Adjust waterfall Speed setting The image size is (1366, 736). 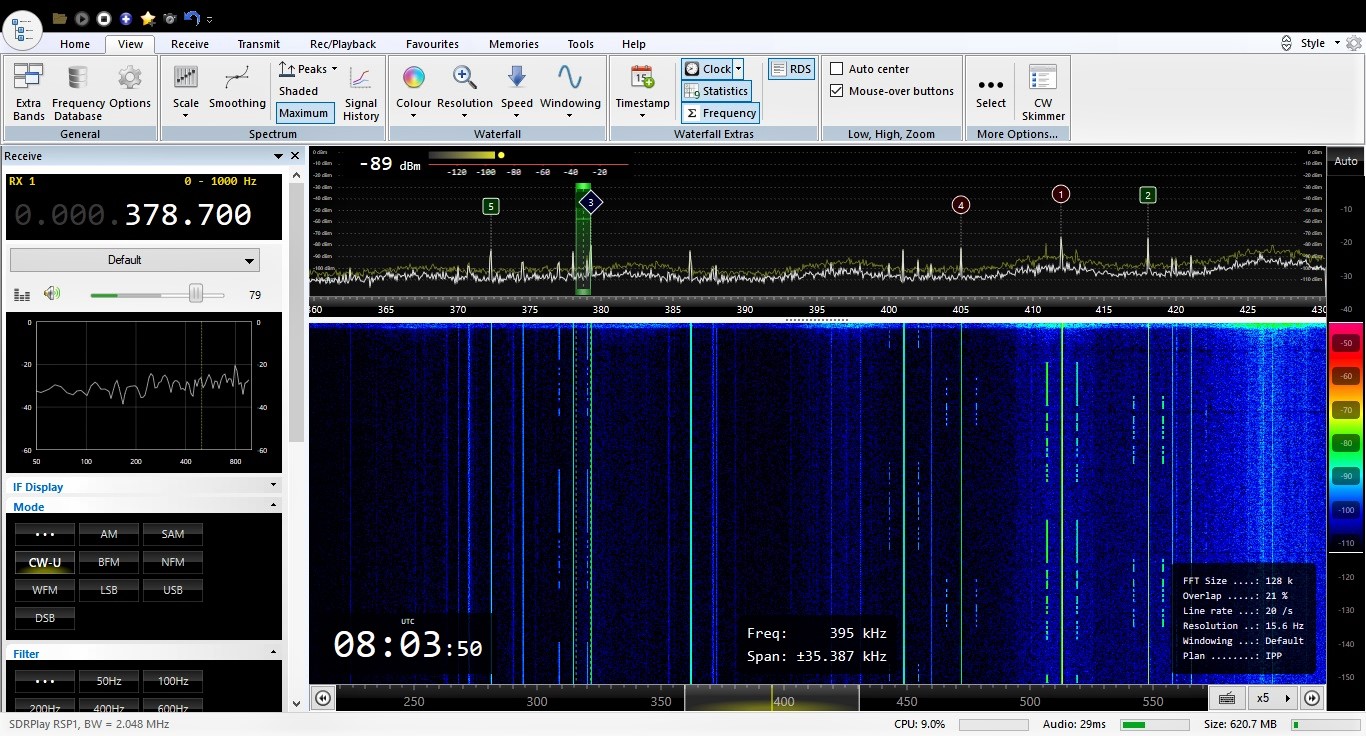click(517, 92)
